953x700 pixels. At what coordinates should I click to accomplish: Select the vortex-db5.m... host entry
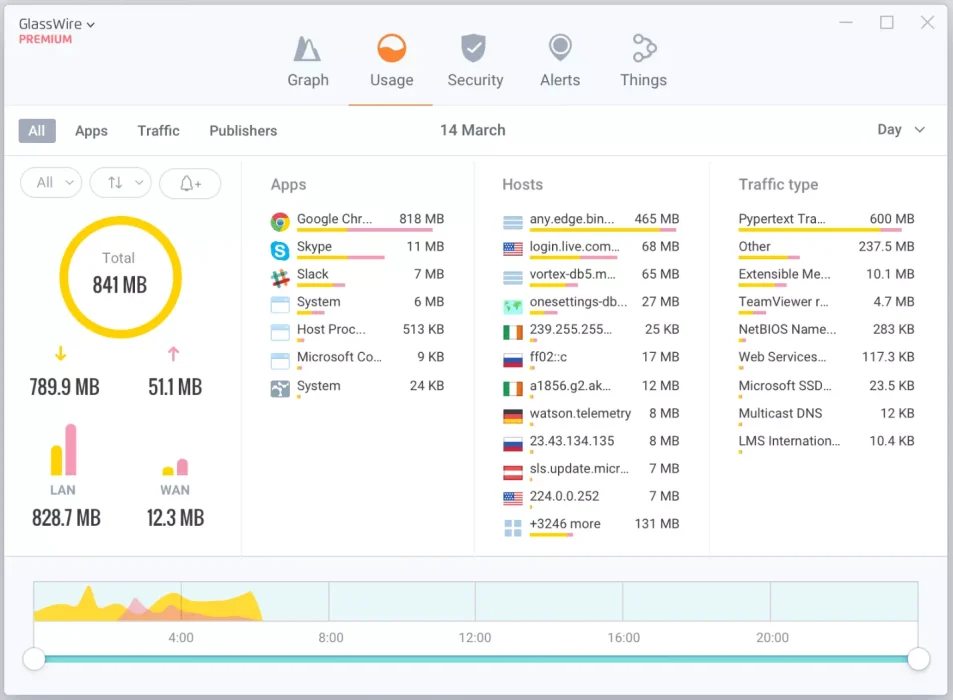(x=591, y=276)
